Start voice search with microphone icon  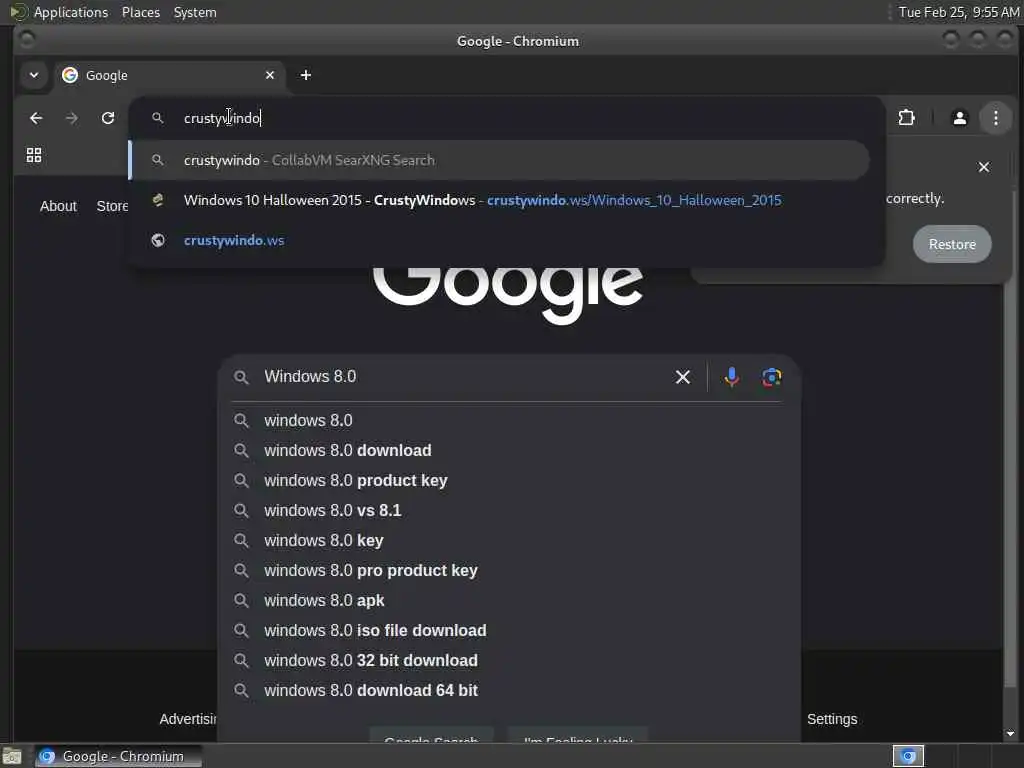[x=731, y=377]
